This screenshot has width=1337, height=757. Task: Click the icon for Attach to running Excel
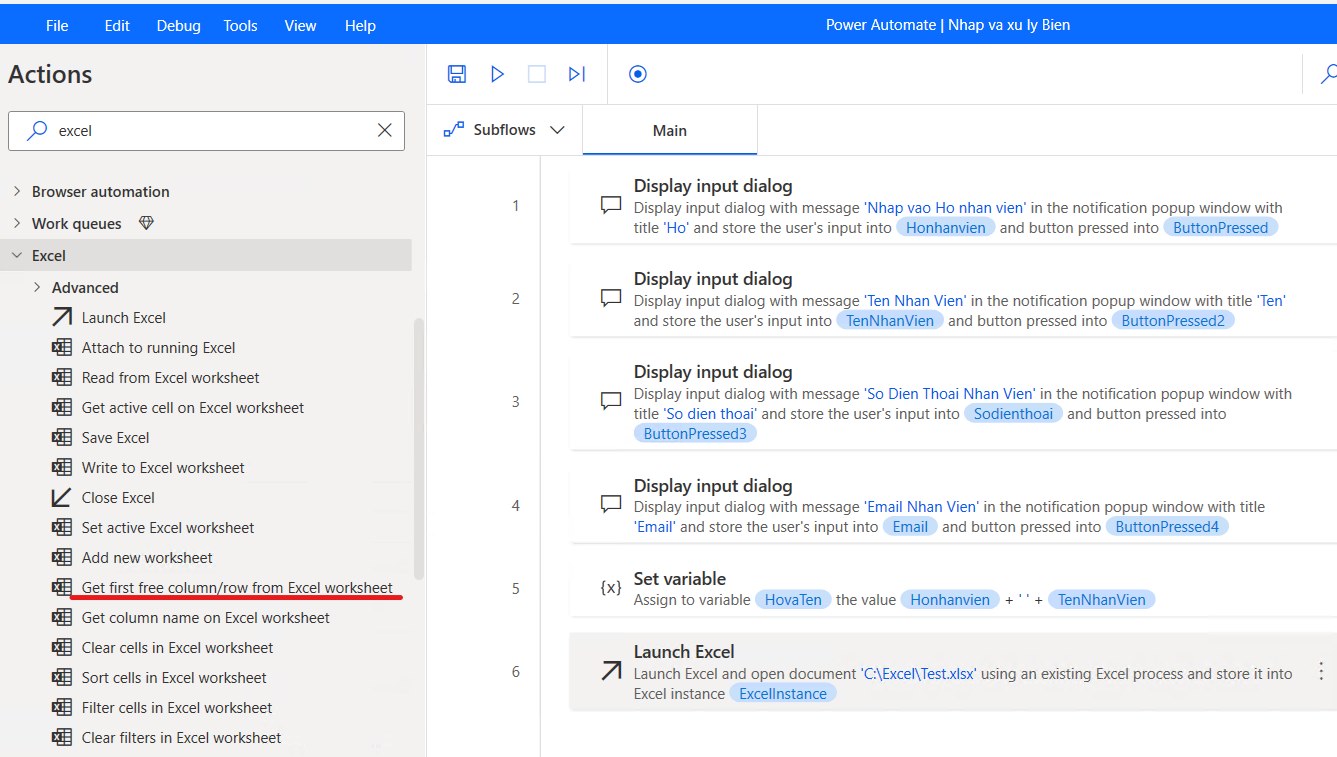pyautogui.click(x=62, y=347)
